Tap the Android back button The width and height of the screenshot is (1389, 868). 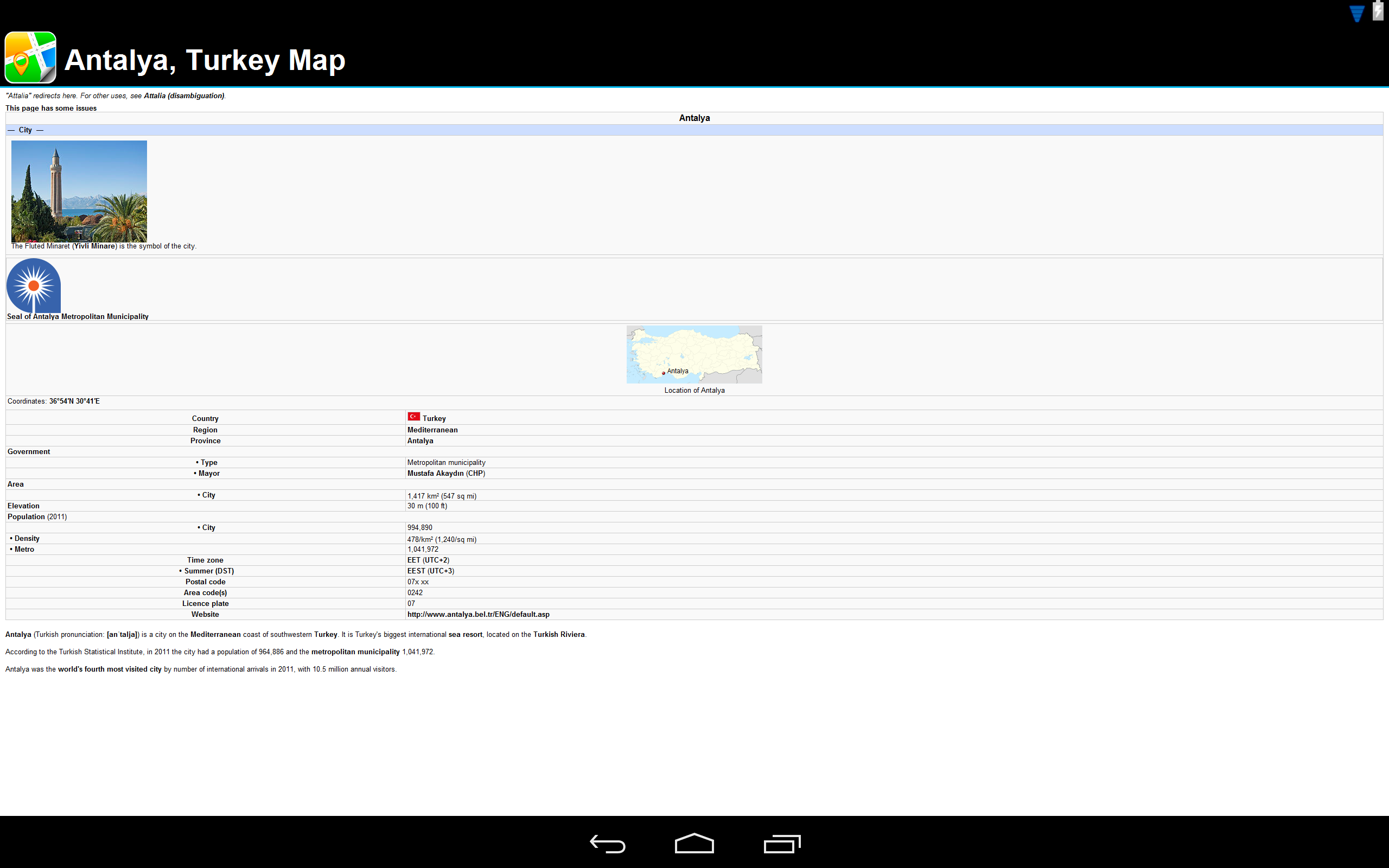607,843
